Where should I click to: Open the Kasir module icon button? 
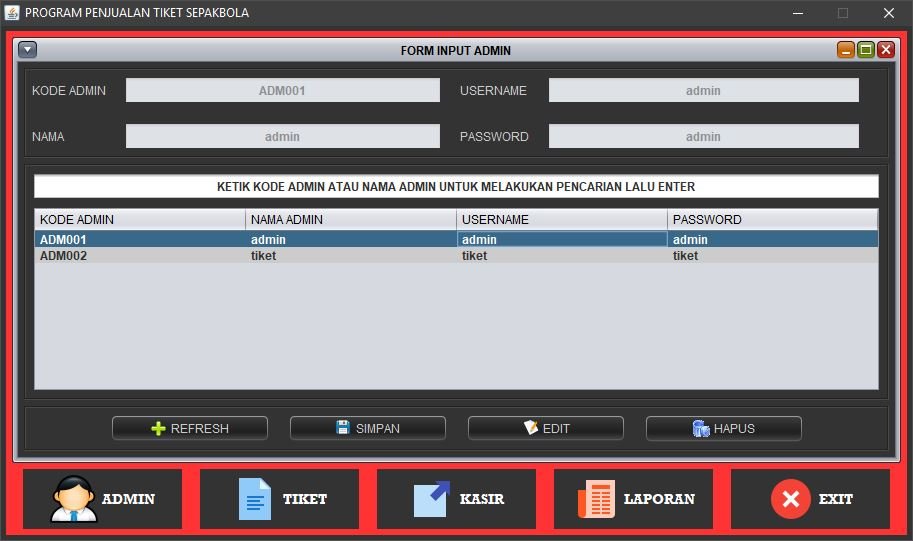coord(456,499)
